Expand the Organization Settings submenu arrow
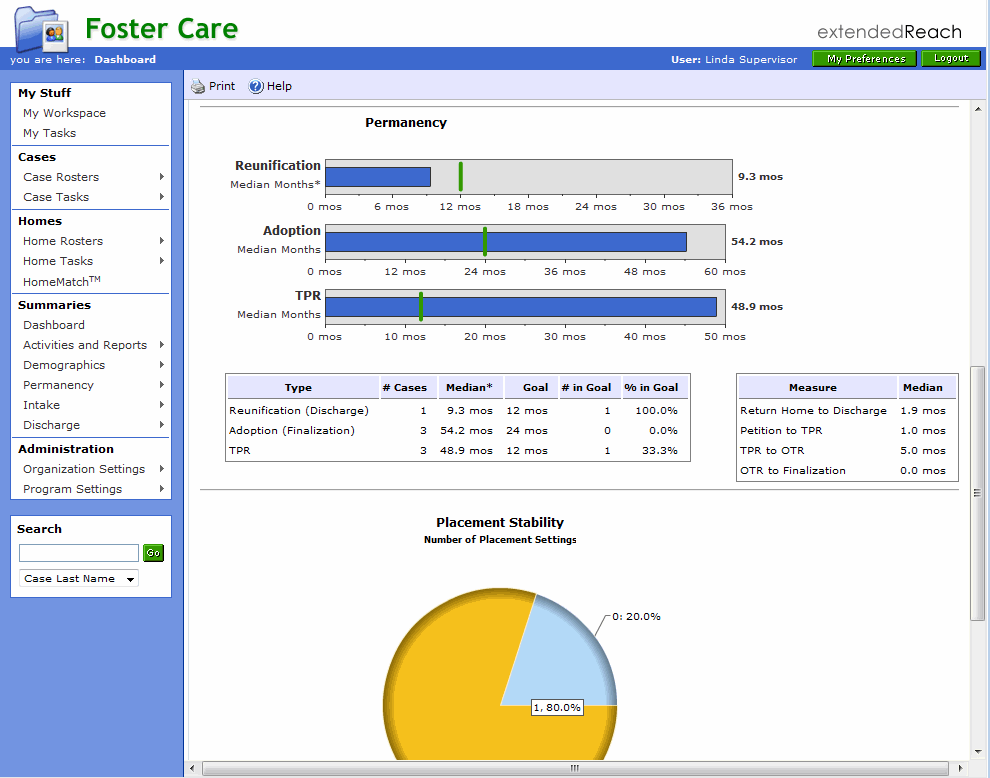 162,469
